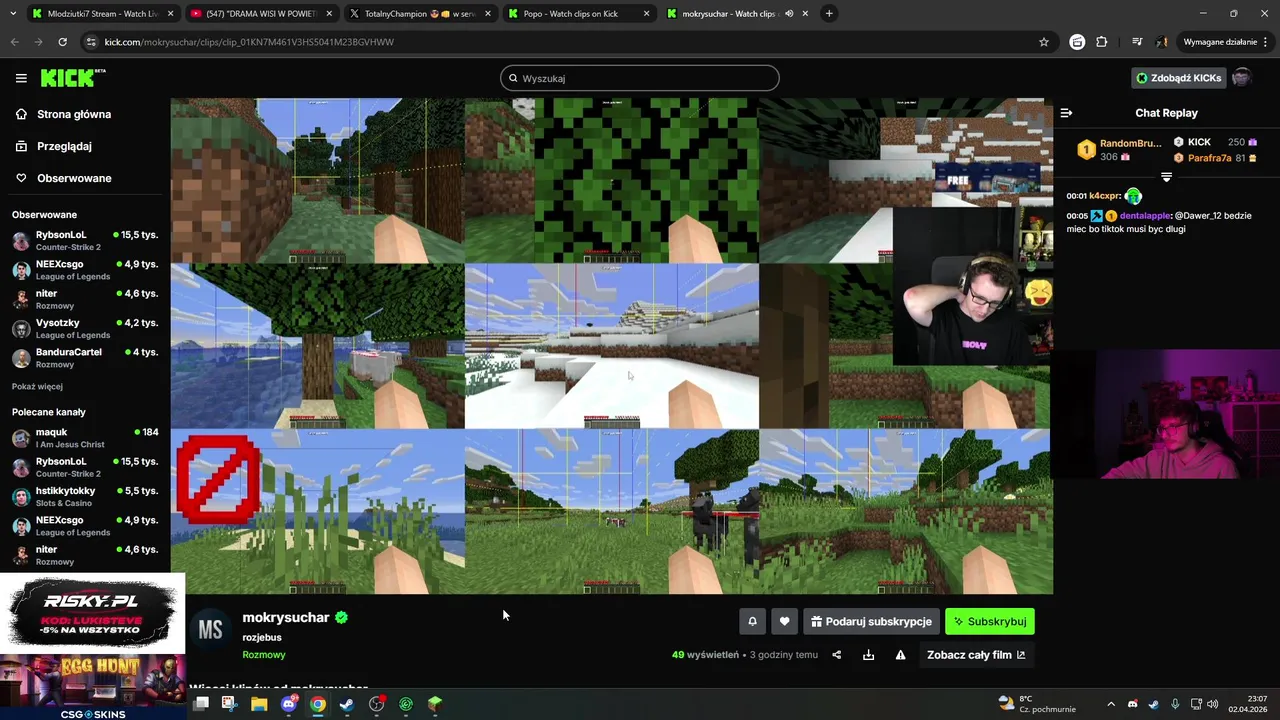Open the browser extensions puzzle icon
Image resolution: width=1280 pixels, height=720 pixels.
pyautogui.click(x=1102, y=42)
